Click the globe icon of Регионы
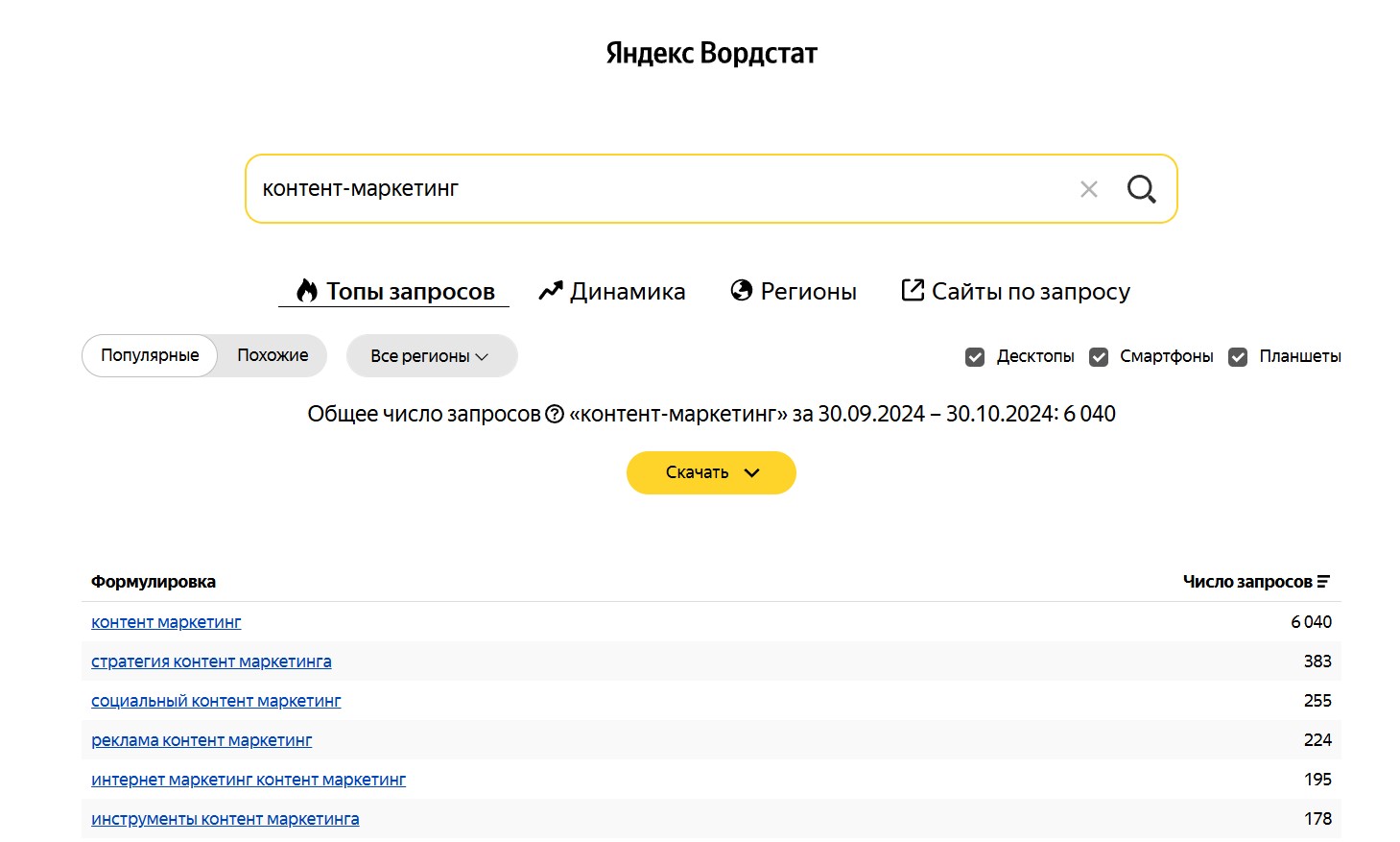This screenshot has height=842, width=1400. [741, 290]
